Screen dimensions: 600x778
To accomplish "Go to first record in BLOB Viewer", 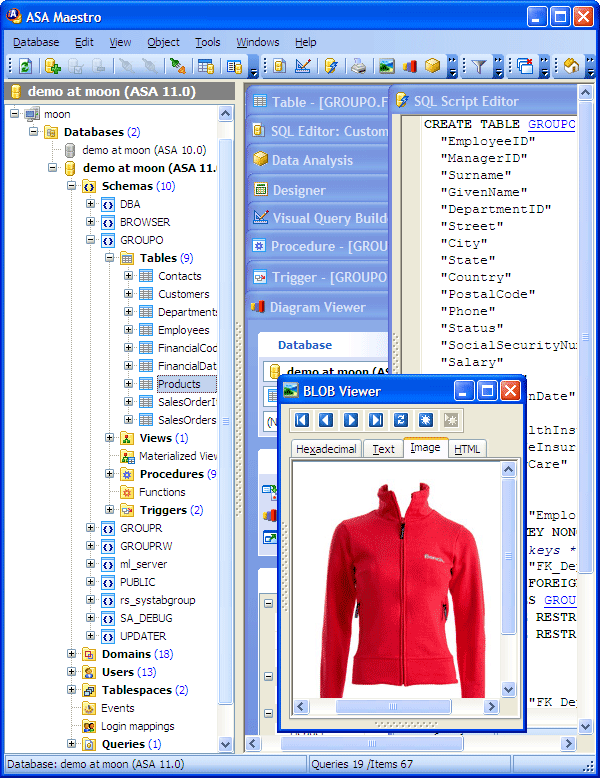I will 302,420.
